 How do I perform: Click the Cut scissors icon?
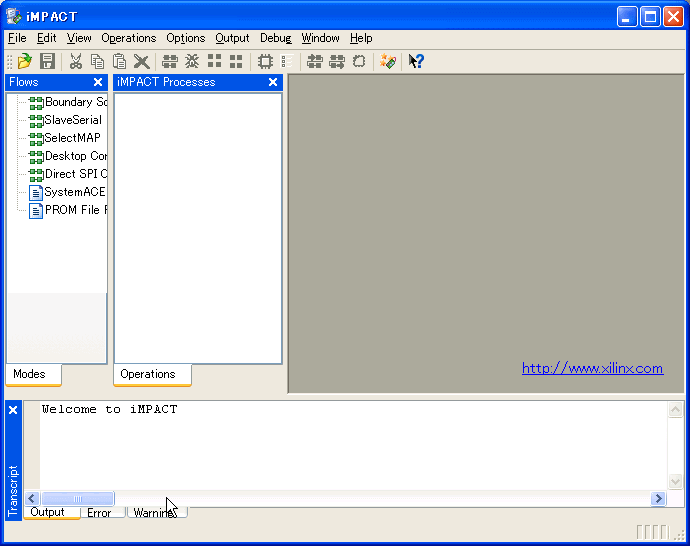click(x=76, y=62)
